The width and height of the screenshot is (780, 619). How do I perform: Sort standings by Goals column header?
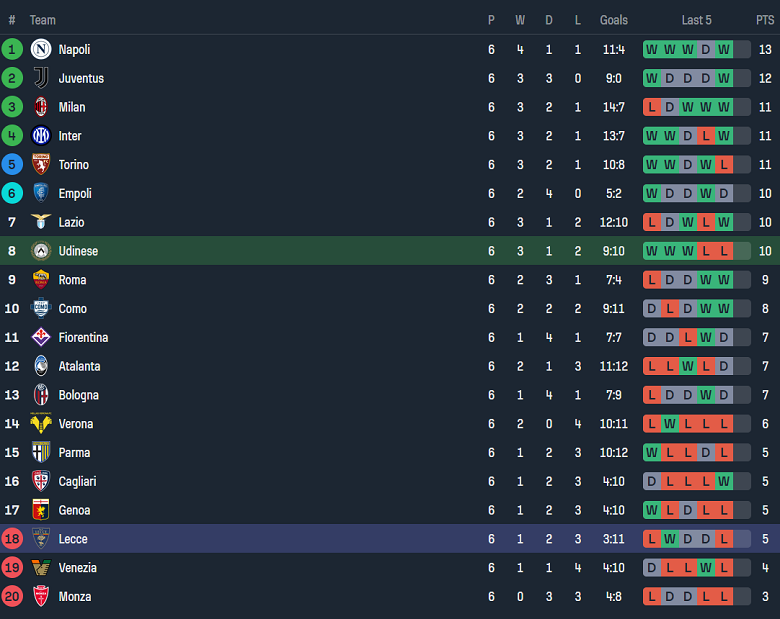coord(614,20)
